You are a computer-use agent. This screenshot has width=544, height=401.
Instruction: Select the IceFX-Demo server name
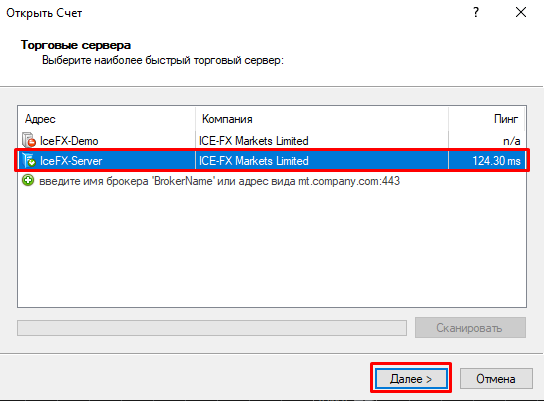click(x=69, y=141)
